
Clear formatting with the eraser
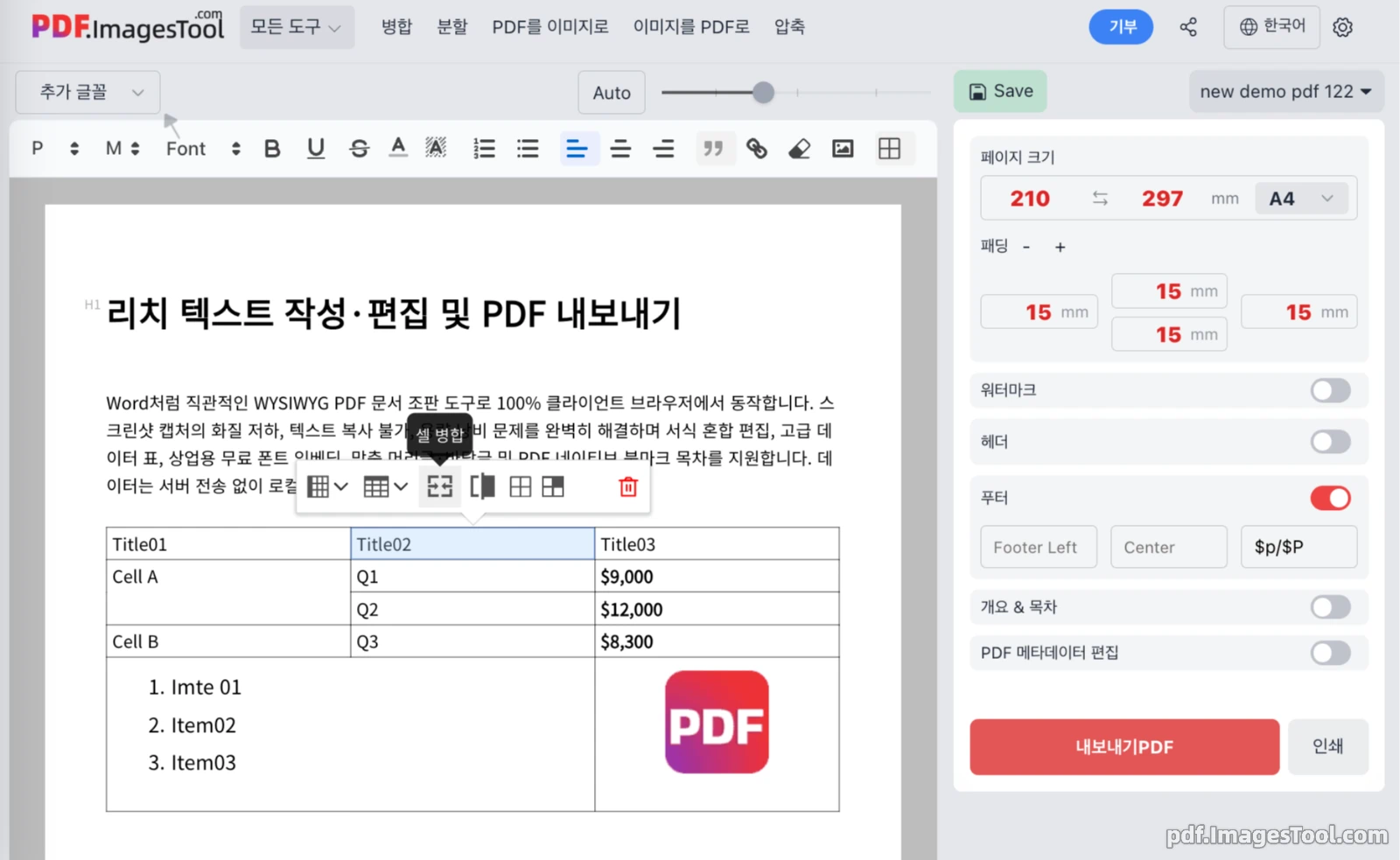point(799,149)
